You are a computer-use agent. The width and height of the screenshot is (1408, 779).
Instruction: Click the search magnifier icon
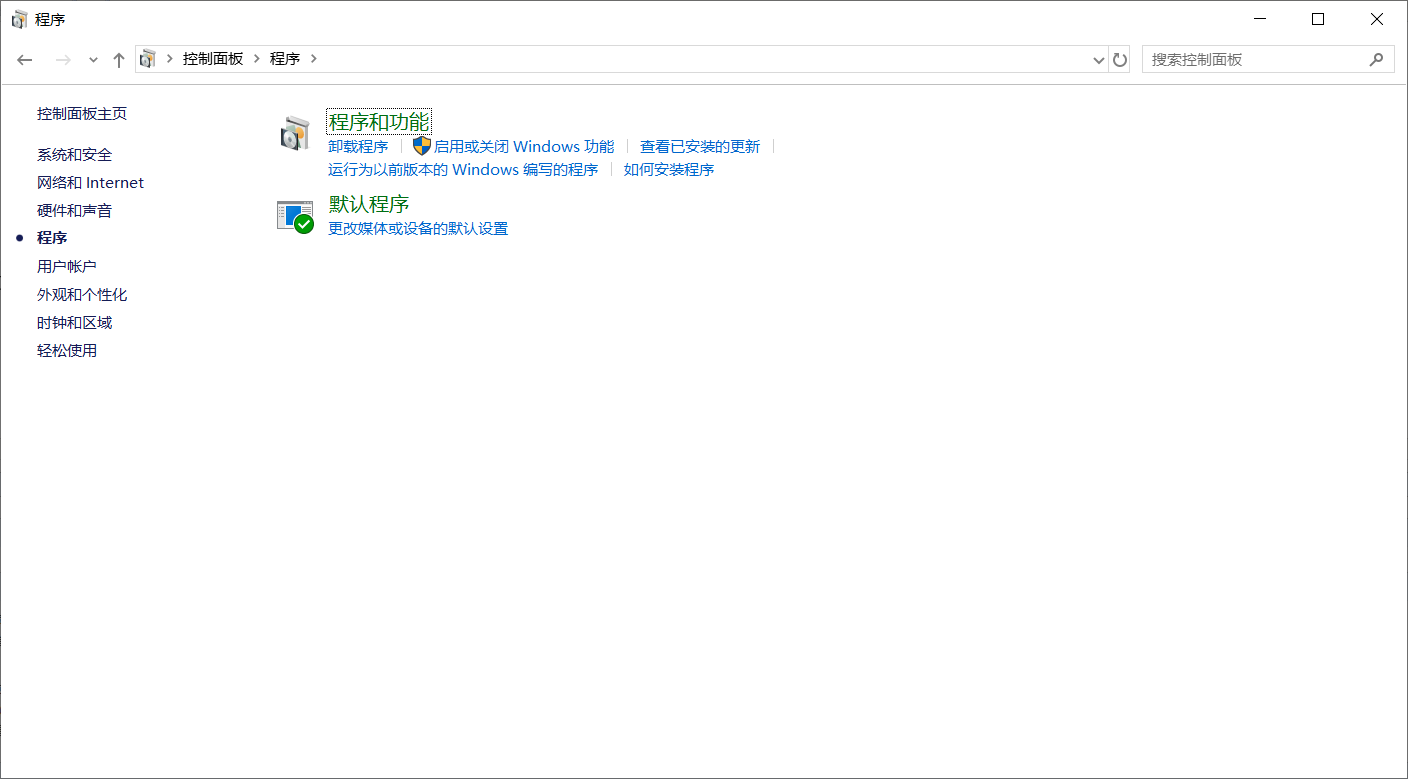coord(1376,59)
